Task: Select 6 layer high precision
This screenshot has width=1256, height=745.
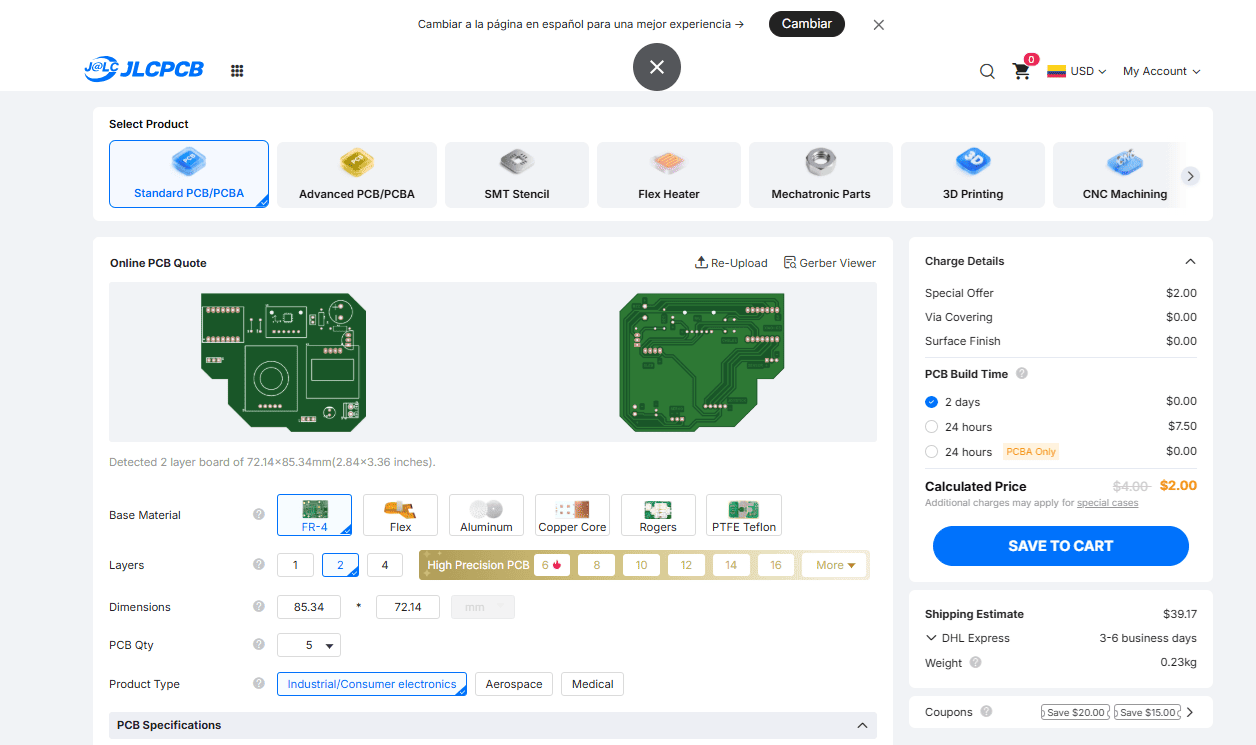Action: coord(552,565)
